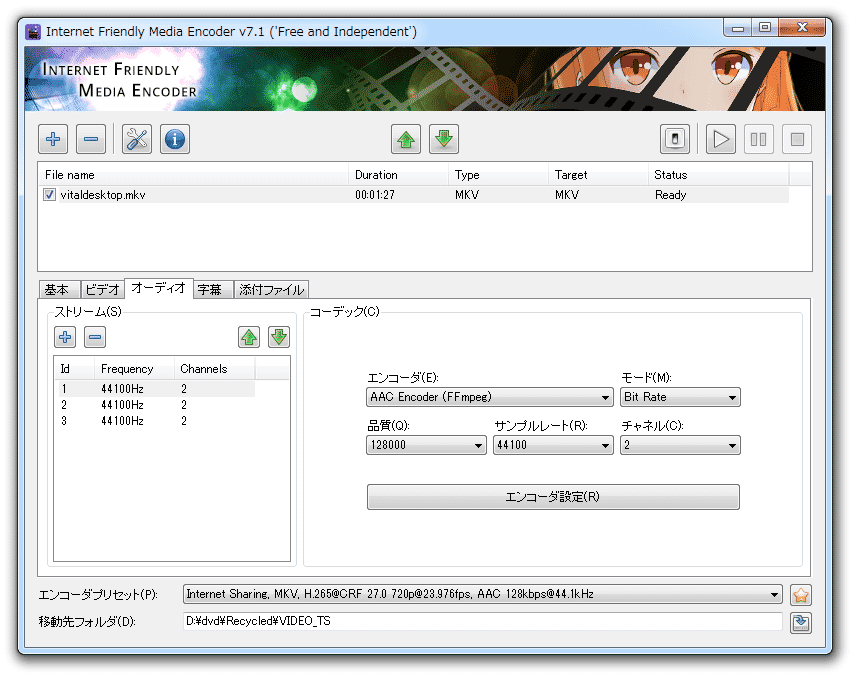Click the application icon in title bar
The width and height of the screenshot is (853, 676).
pos(33,32)
